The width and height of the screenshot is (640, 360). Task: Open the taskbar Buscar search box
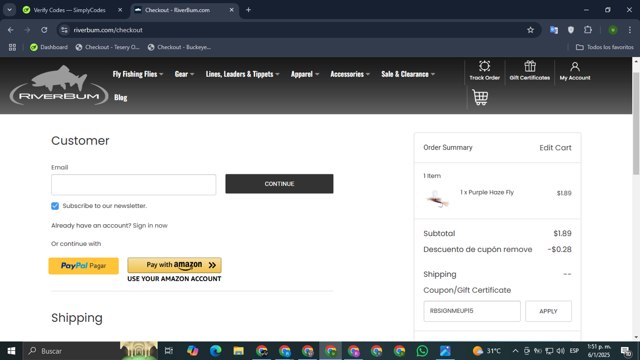point(72,351)
